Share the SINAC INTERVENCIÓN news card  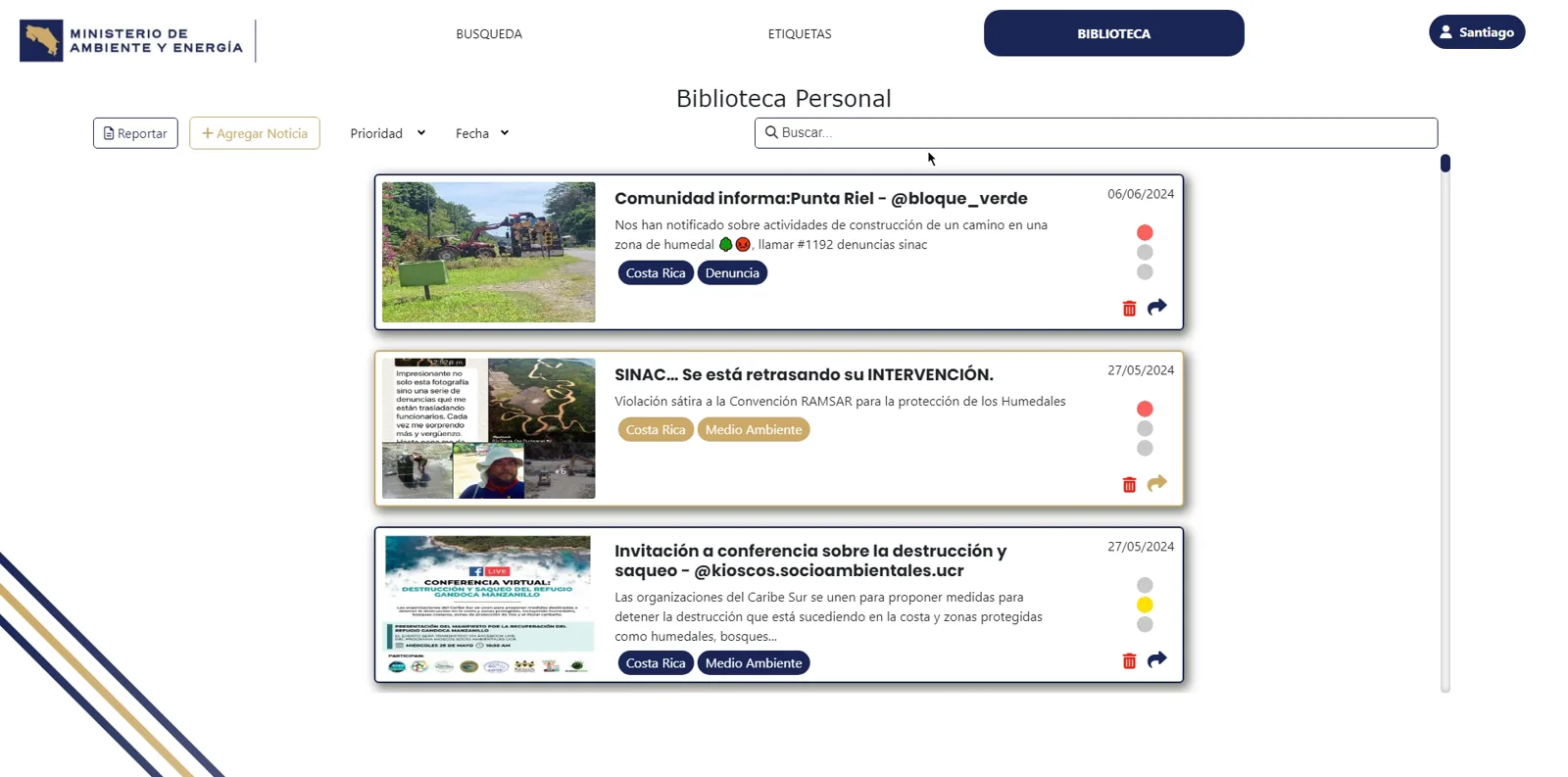point(1157,484)
